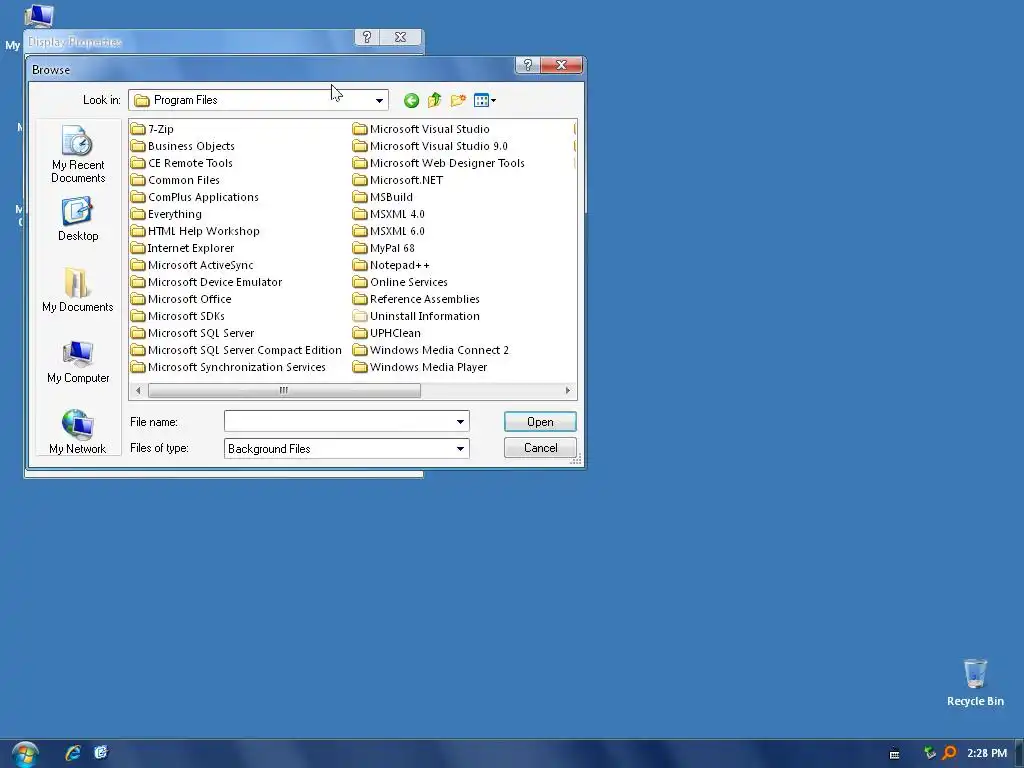Click the magnifier tray icon

tap(949, 753)
